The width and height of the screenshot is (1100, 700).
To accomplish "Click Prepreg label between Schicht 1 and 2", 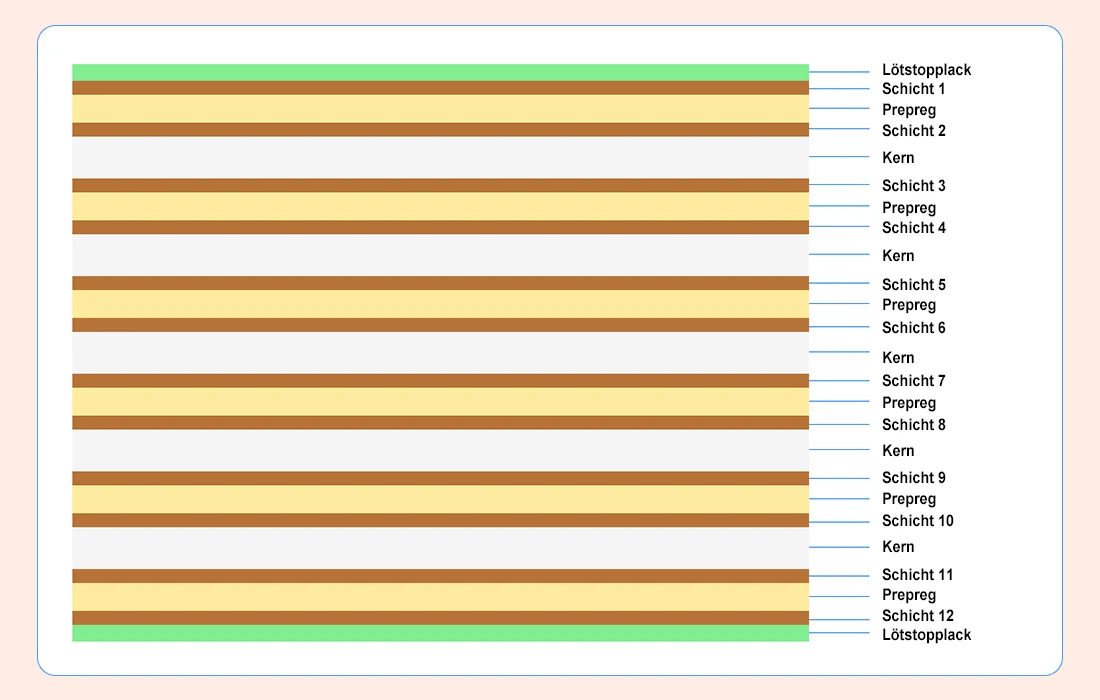I will [909, 110].
